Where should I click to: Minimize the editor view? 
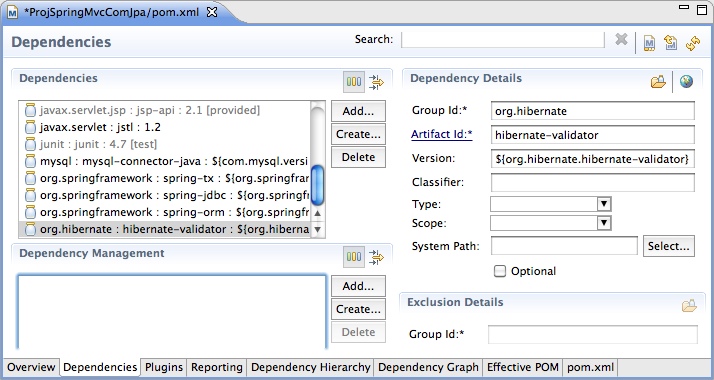[684, 7]
